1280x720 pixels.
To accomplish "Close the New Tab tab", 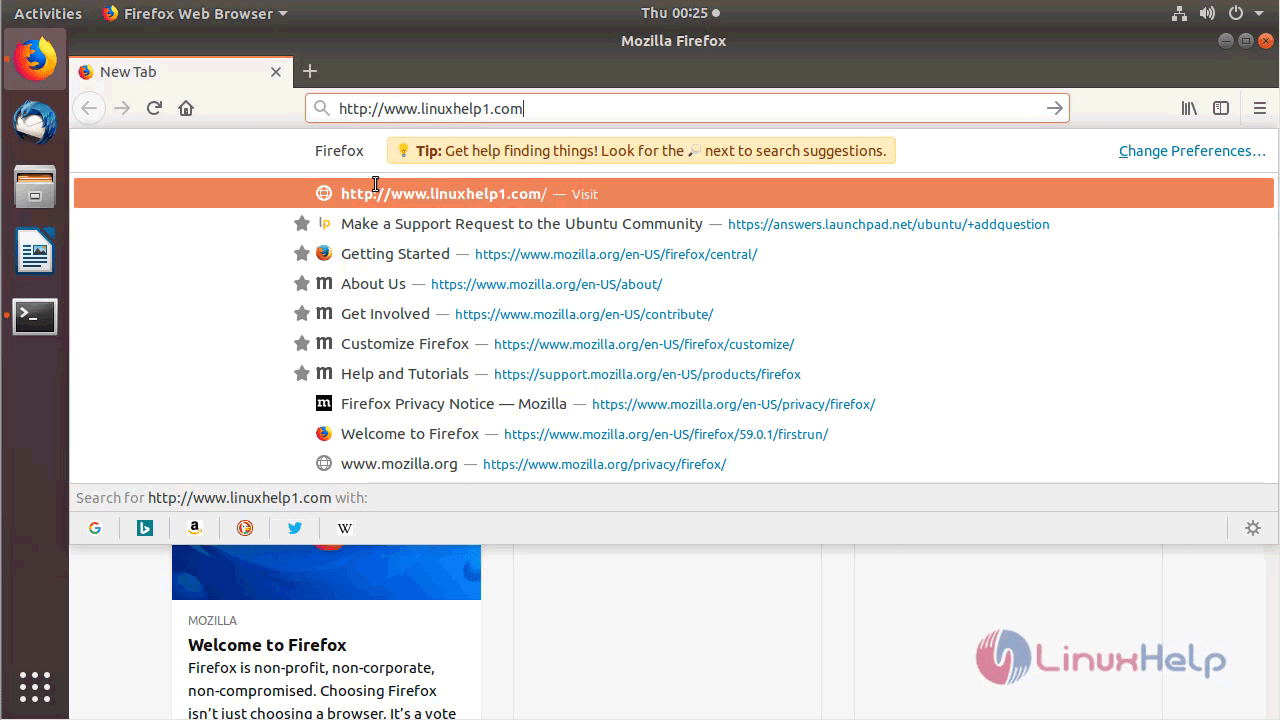I will pos(276,72).
